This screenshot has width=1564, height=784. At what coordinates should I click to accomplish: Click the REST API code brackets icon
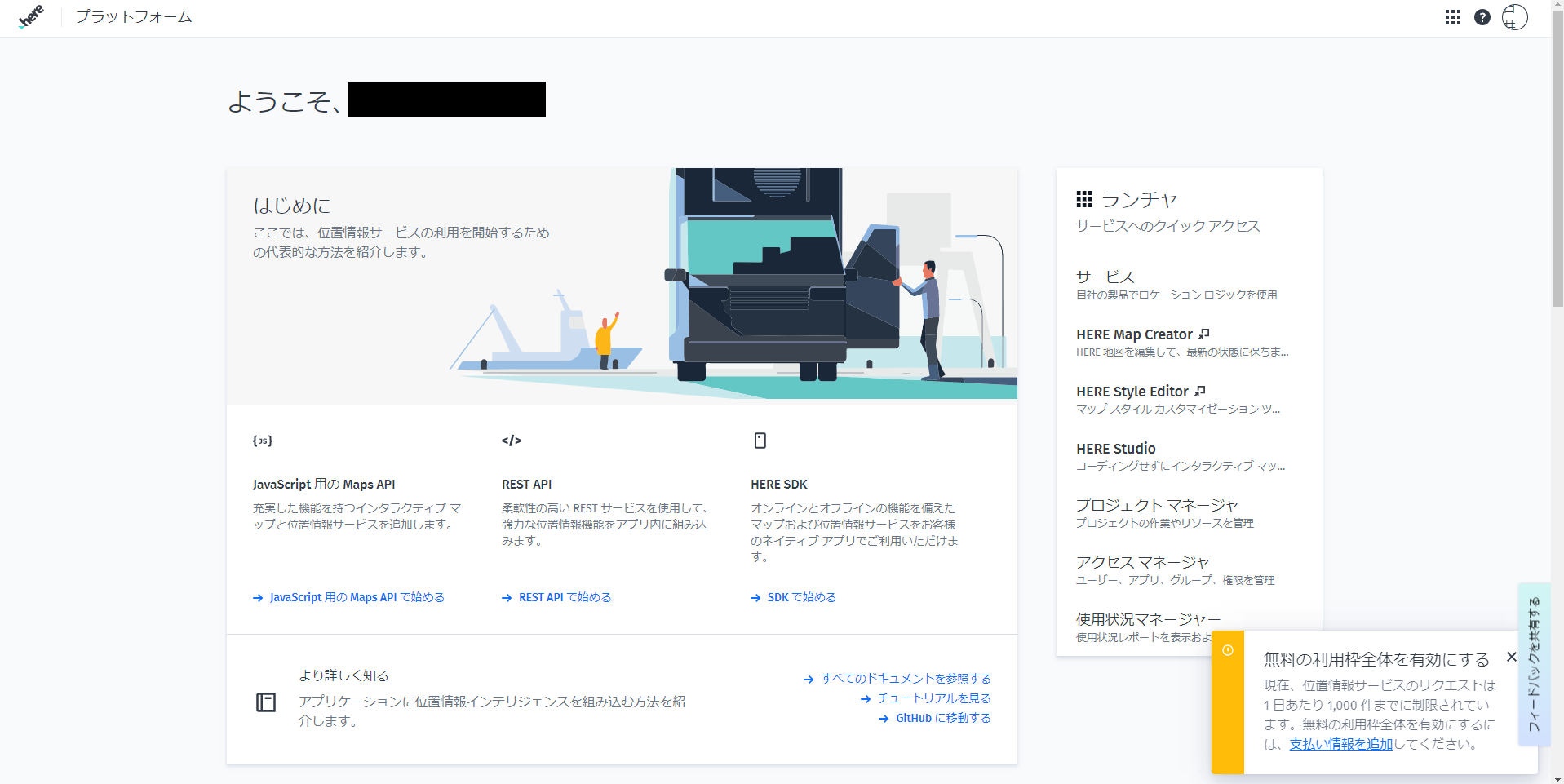click(512, 441)
